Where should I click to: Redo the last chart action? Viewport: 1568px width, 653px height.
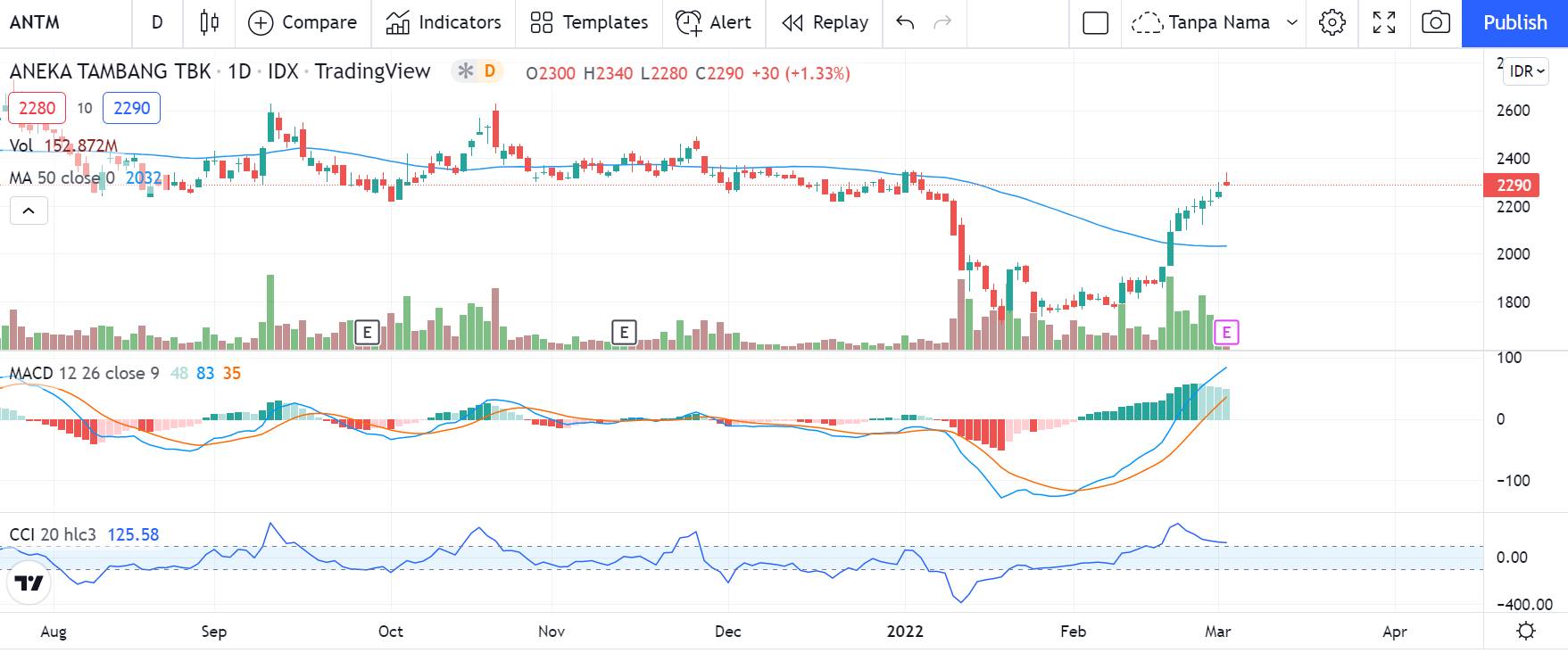(x=942, y=22)
